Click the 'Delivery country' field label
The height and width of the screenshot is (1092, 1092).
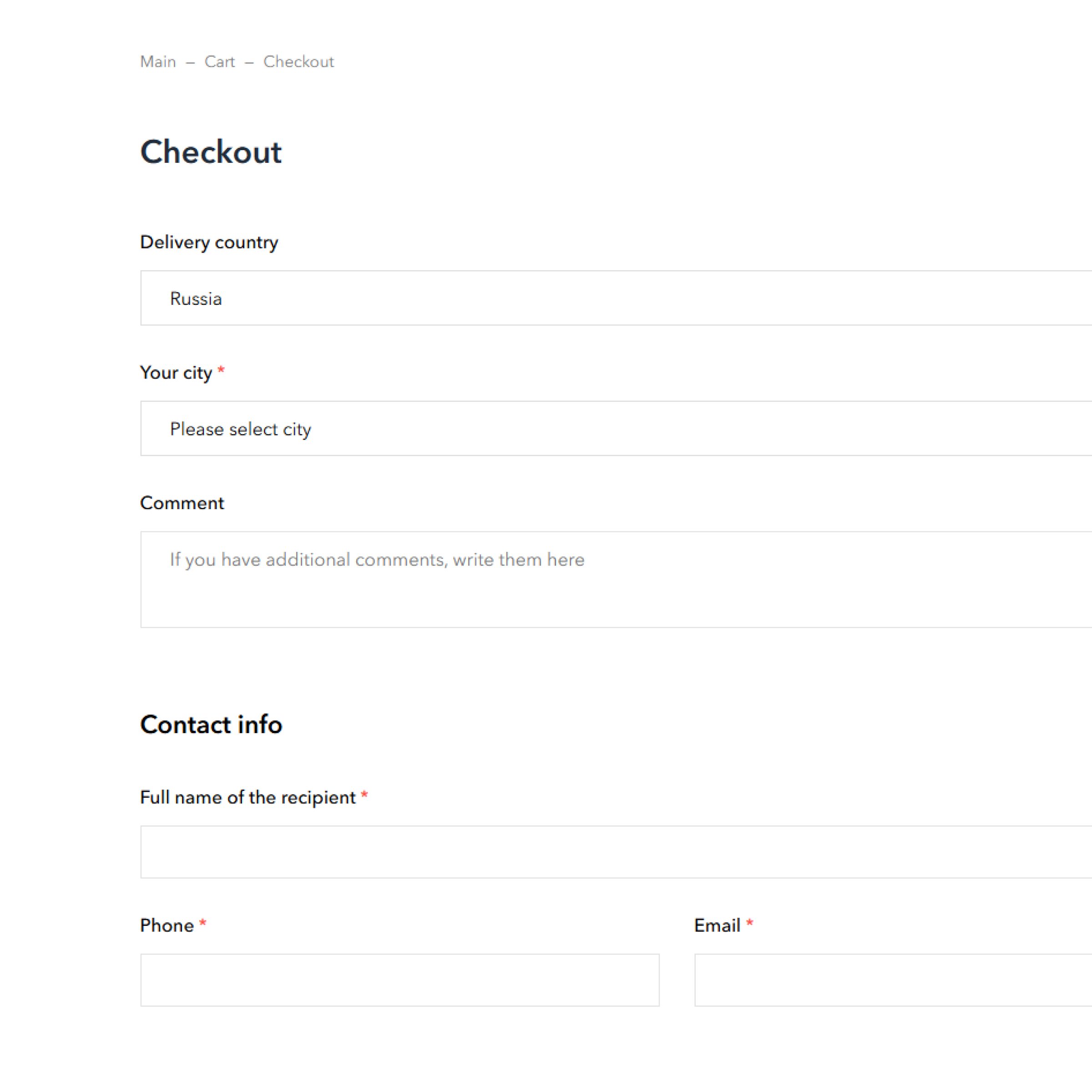(209, 243)
